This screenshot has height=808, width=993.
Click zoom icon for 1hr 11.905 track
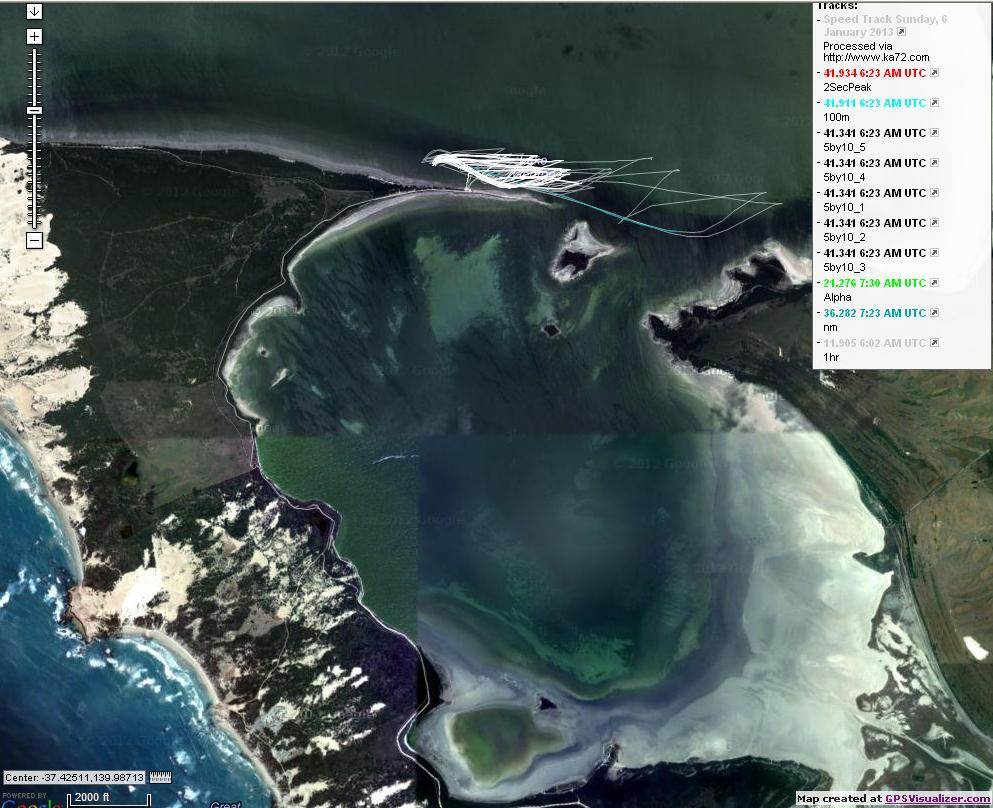point(935,343)
